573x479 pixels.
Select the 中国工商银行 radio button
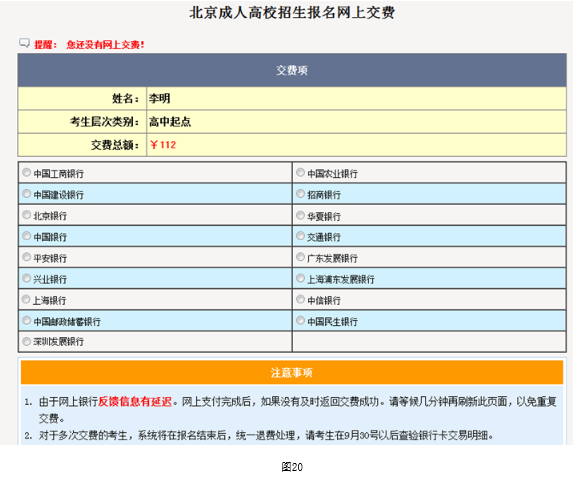click(x=26, y=172)
